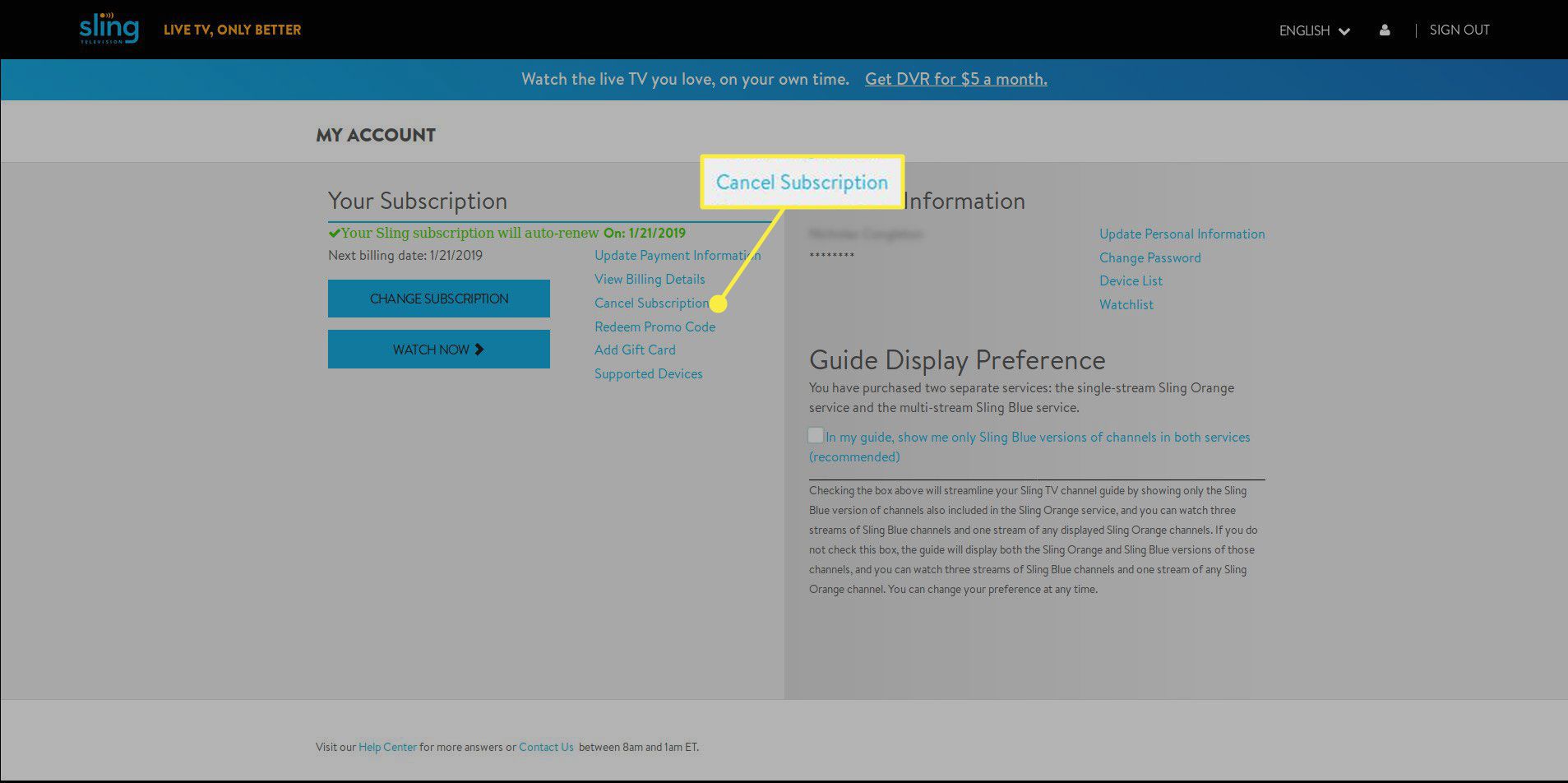Open the user profile icon
The height and width of the screenshot is (783, 1568).
click(x=1385, y=30)
